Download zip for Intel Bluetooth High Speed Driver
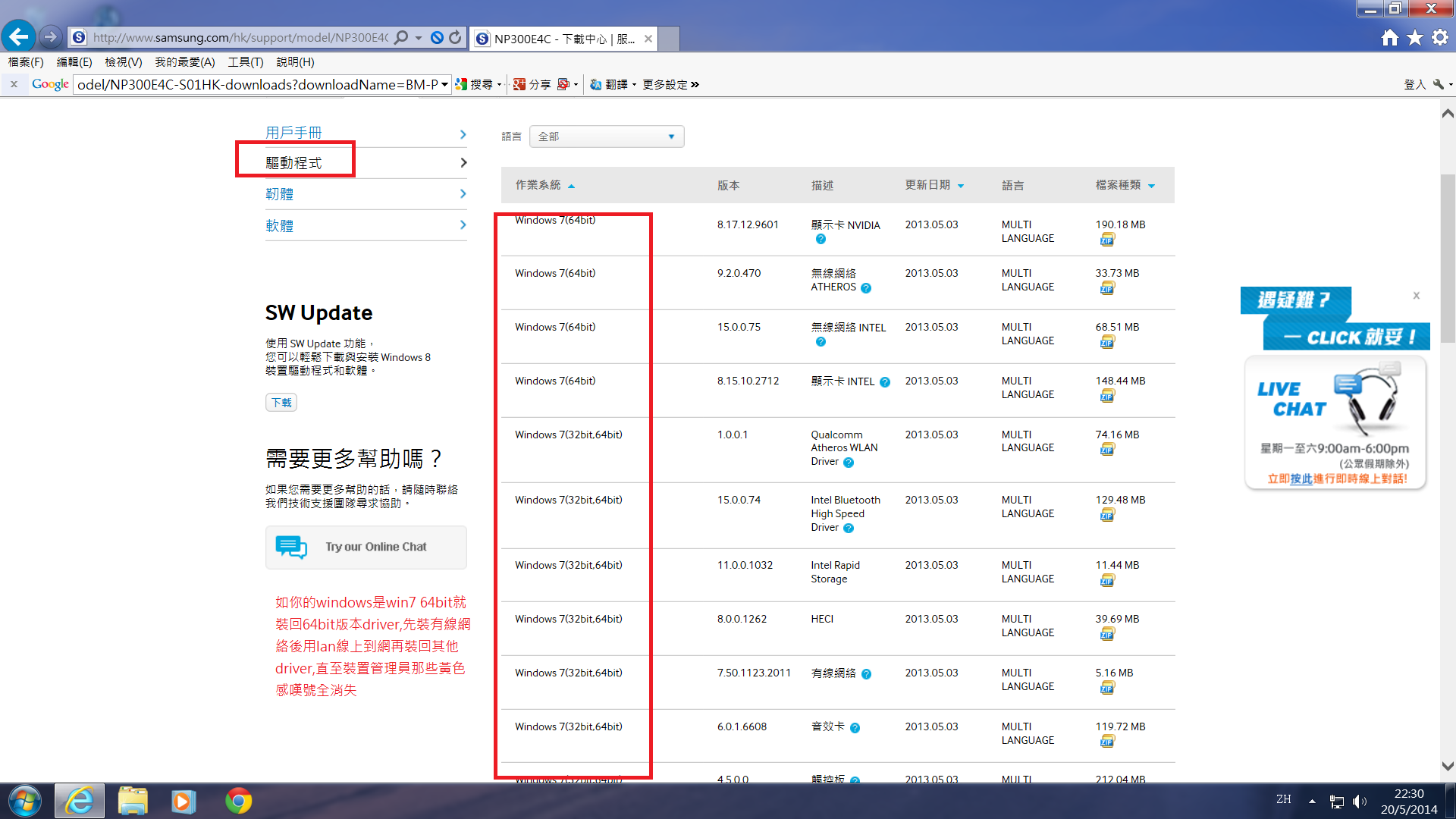Image resolution: width=1456 pixels, height=819 pixels. point(1107,515)
